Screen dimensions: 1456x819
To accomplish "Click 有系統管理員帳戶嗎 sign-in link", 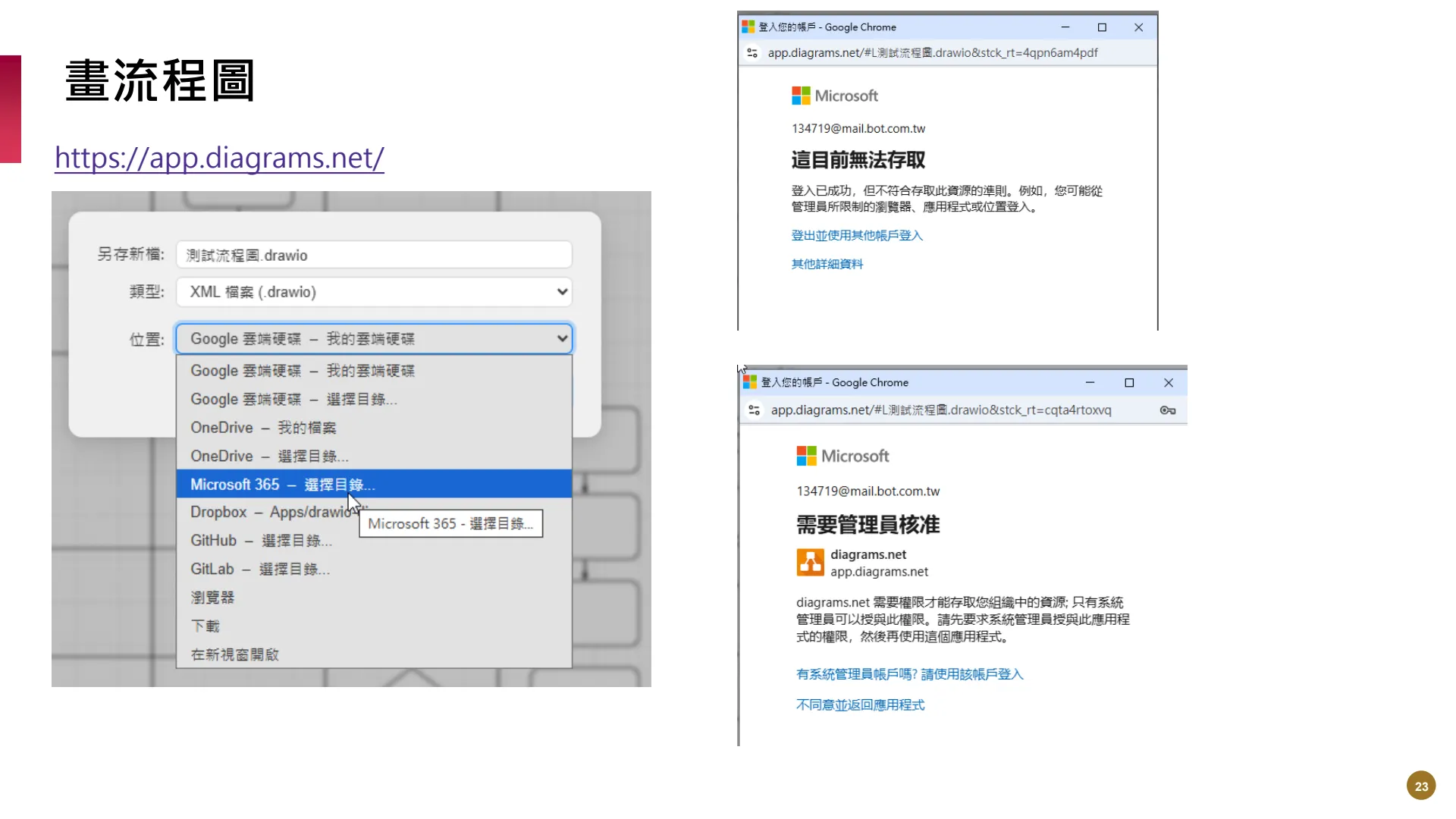I will point(910,674).
